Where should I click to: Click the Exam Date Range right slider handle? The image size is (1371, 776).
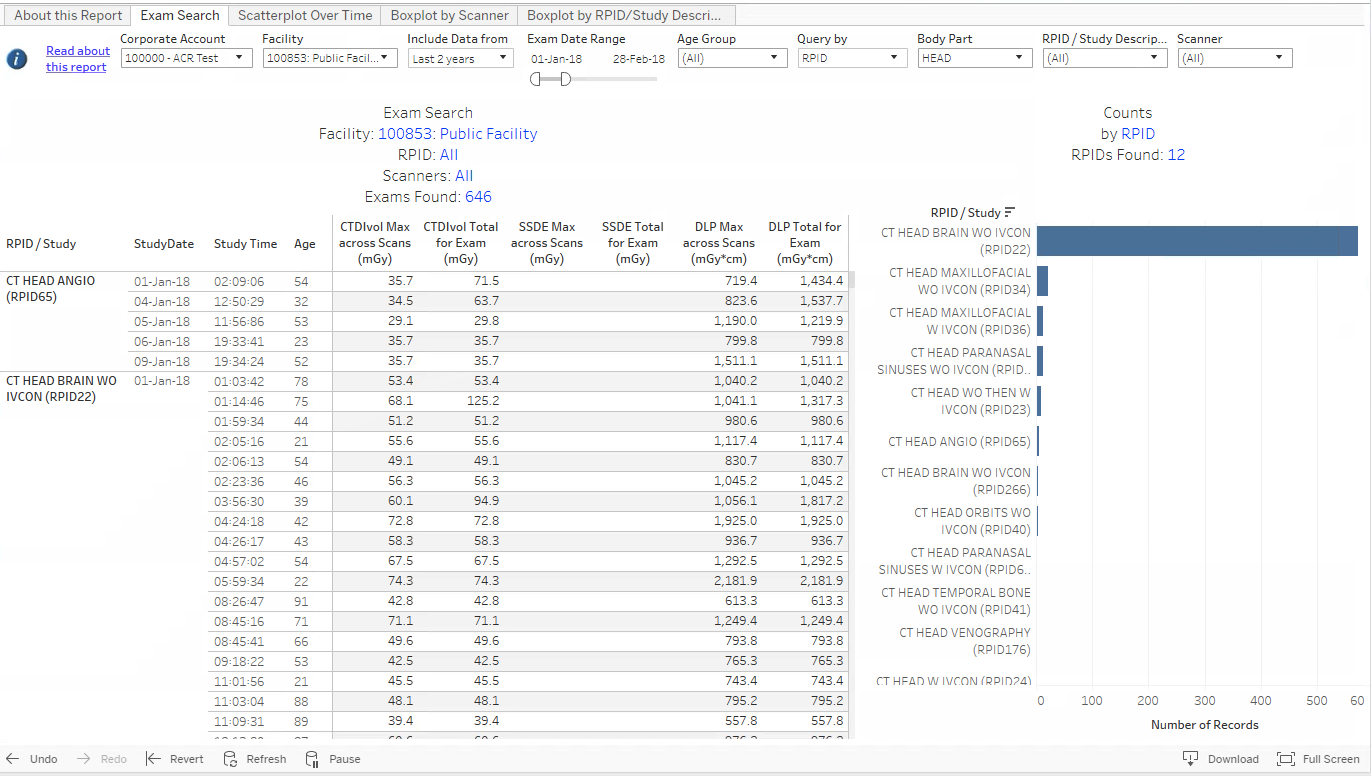565,79
